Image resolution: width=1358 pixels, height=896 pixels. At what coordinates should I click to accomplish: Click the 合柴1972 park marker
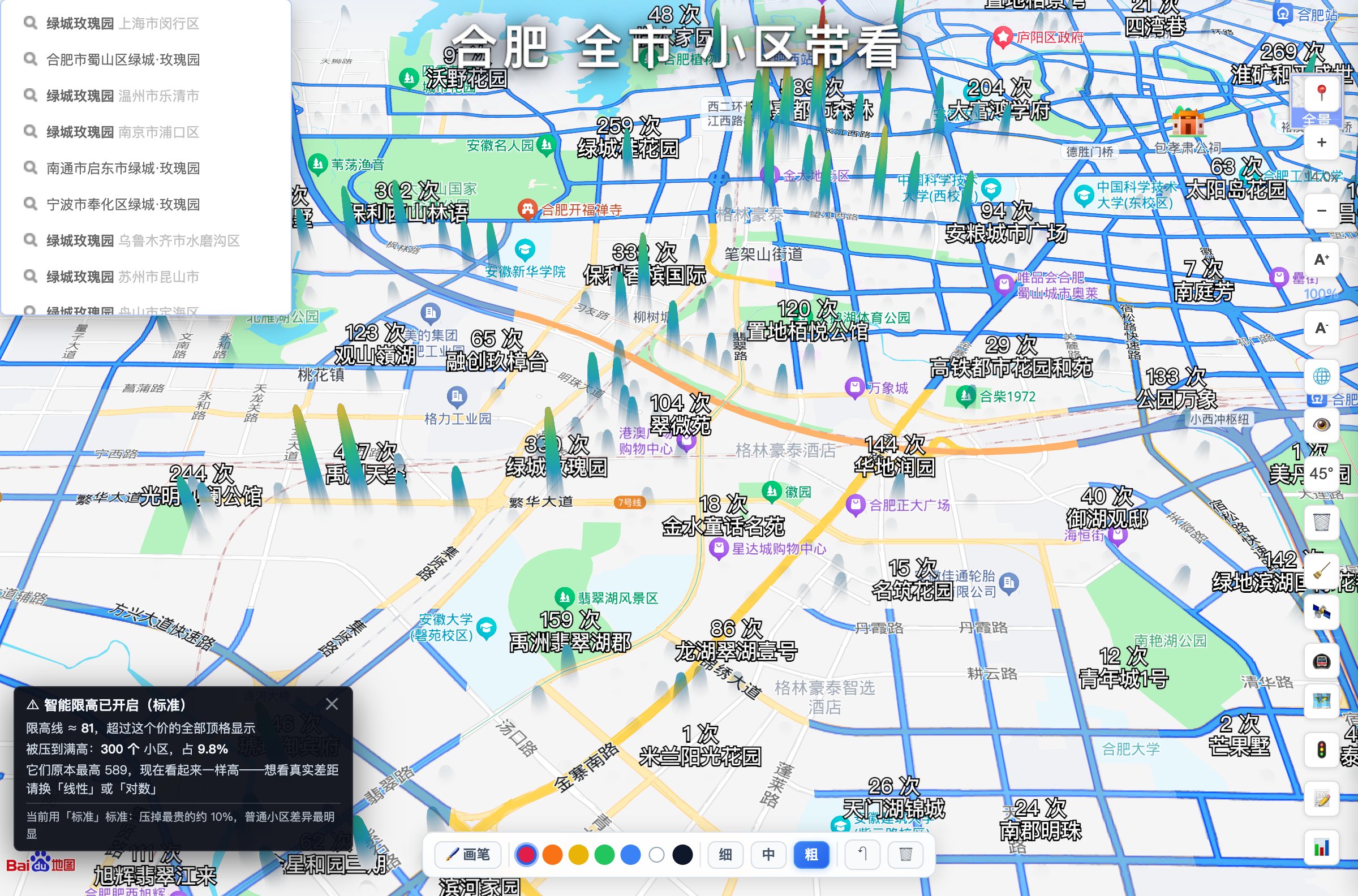tap(965, 396)
